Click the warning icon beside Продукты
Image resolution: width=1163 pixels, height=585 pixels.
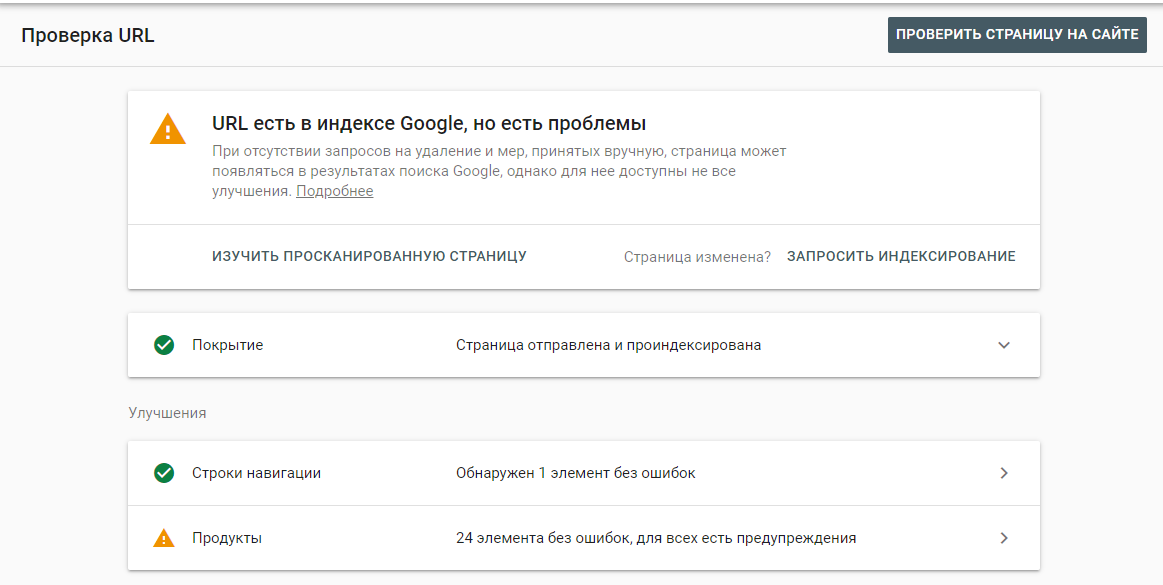coord(164,538)
